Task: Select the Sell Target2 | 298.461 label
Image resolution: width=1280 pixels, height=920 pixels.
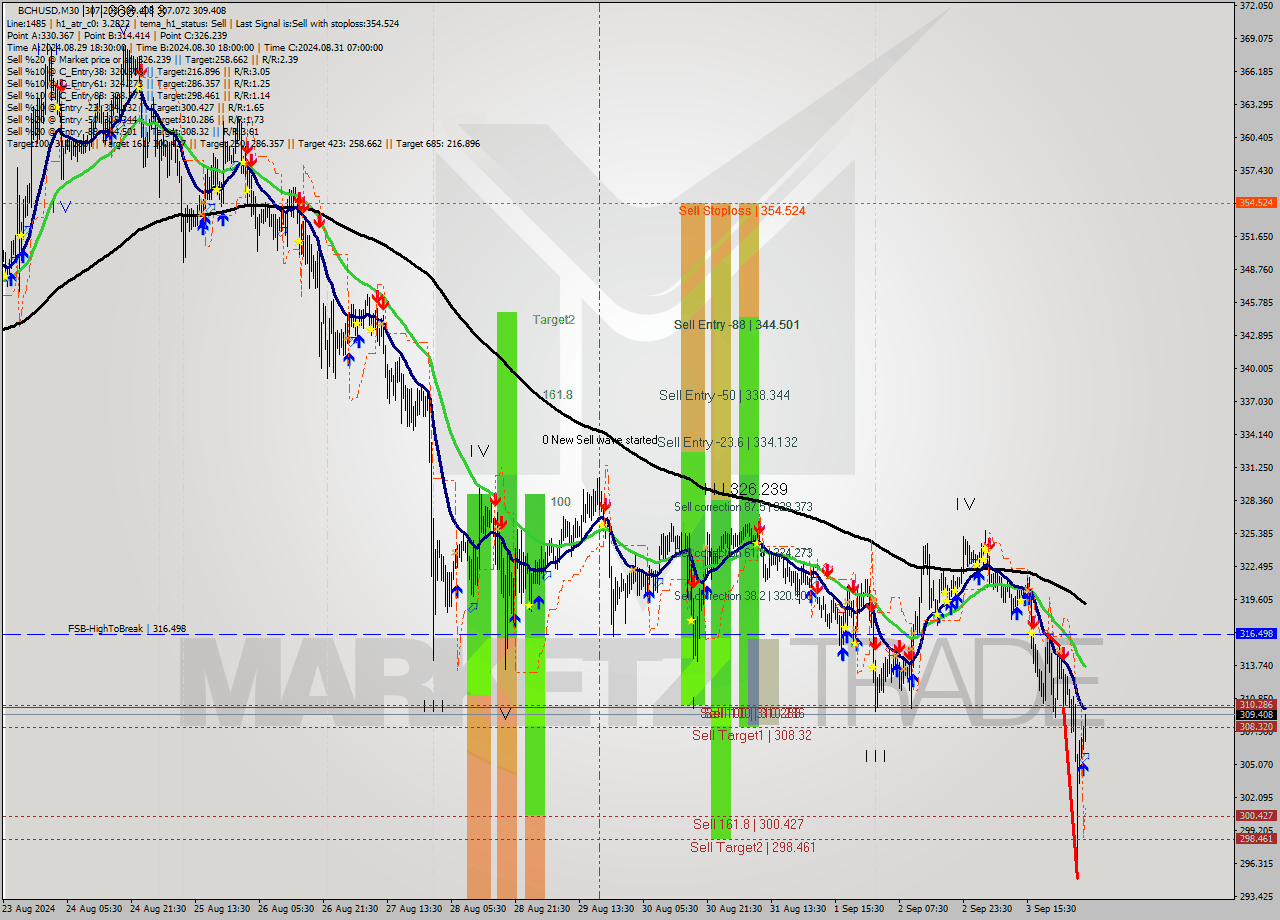Action: pyautogui.click(x=752, y=847)
